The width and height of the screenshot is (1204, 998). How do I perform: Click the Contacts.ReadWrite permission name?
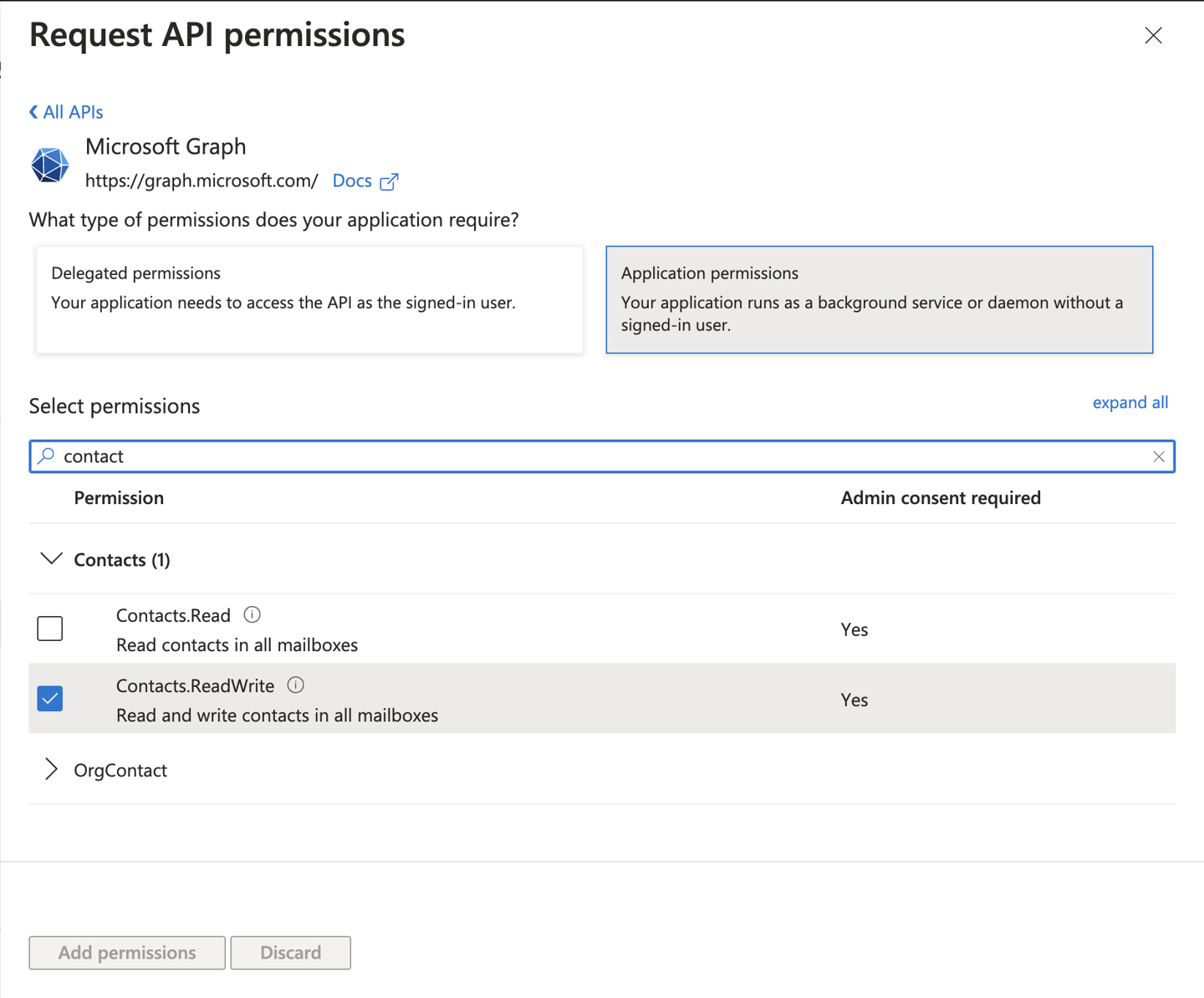click(x=195, y=685)
